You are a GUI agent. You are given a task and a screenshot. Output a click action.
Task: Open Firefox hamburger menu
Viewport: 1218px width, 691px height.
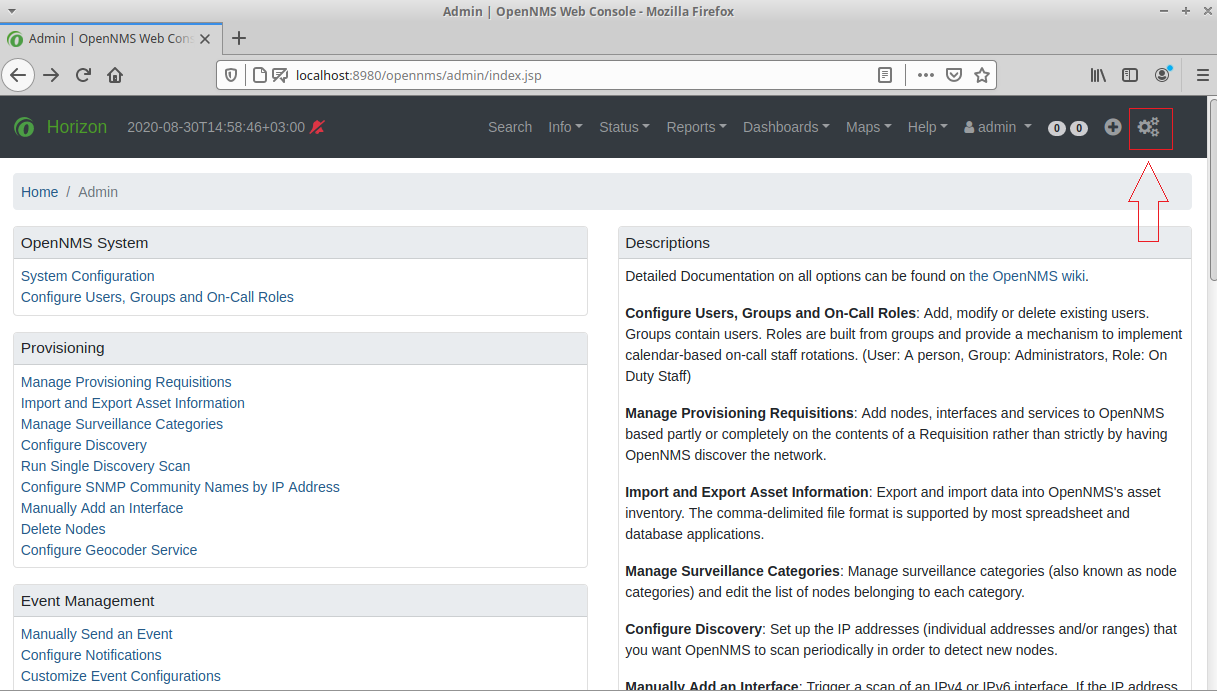[x=1203, y=75]
